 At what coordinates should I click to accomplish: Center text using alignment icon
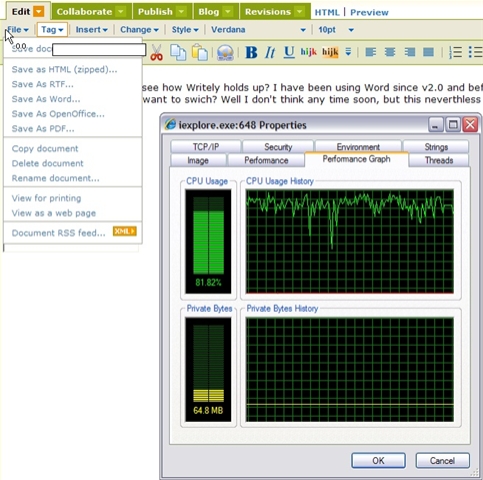[x=390, y=52]
